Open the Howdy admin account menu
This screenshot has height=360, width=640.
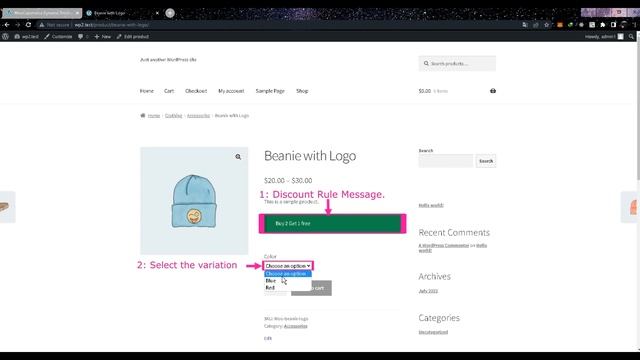[x=604, y=36]
